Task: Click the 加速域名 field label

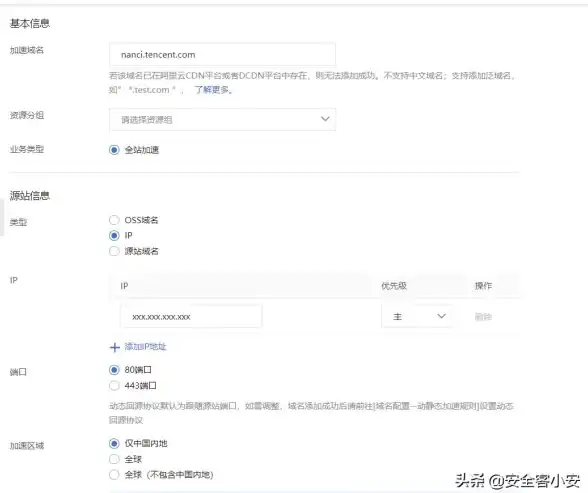Action: [27, 50]
